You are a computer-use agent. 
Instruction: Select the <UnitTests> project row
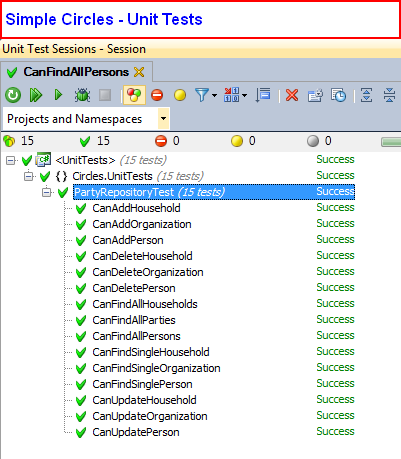[111, 160]
